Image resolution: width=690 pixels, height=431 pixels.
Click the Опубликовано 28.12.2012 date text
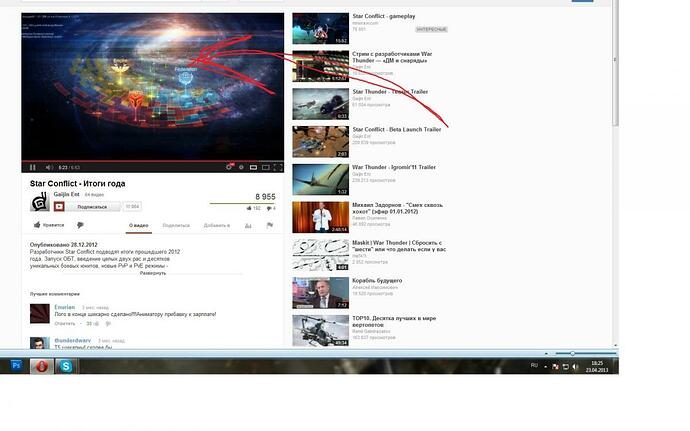(x=64, y=245)
